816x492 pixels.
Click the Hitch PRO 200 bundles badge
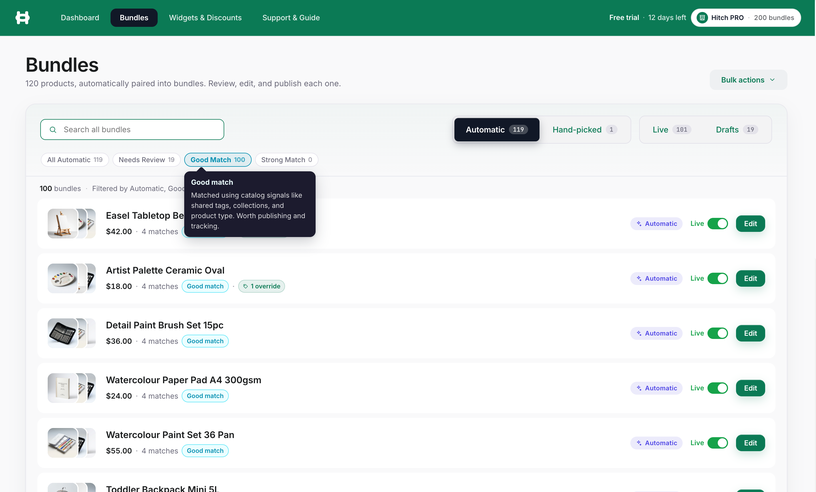pyautogui.click(x=746, y=18)
